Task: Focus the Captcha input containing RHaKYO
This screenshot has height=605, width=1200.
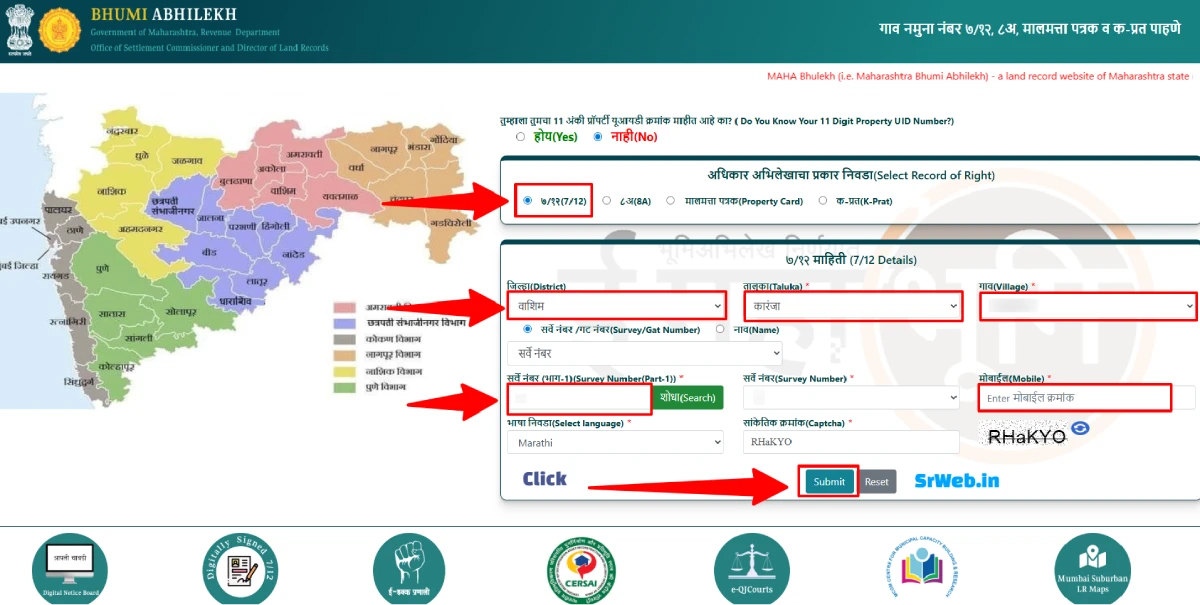Action: [x=852, y=442]
